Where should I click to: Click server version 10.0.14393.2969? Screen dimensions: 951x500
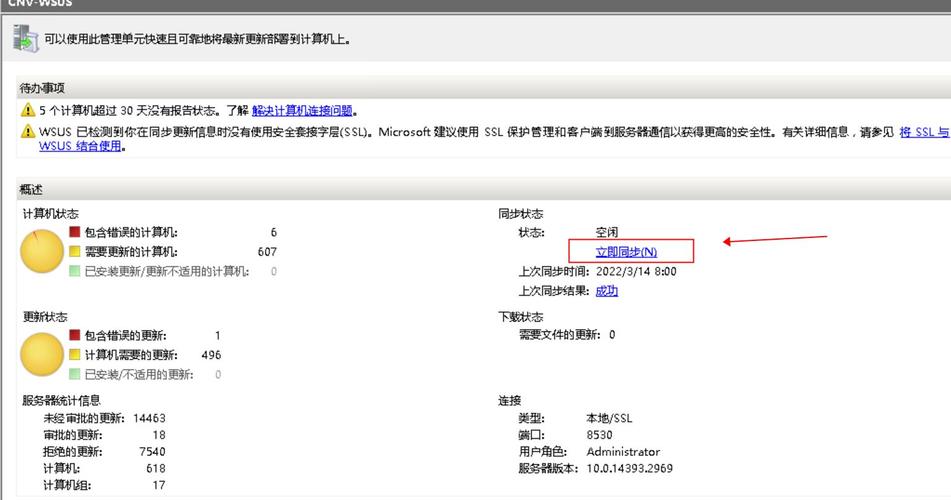click(x=629, y=468)
